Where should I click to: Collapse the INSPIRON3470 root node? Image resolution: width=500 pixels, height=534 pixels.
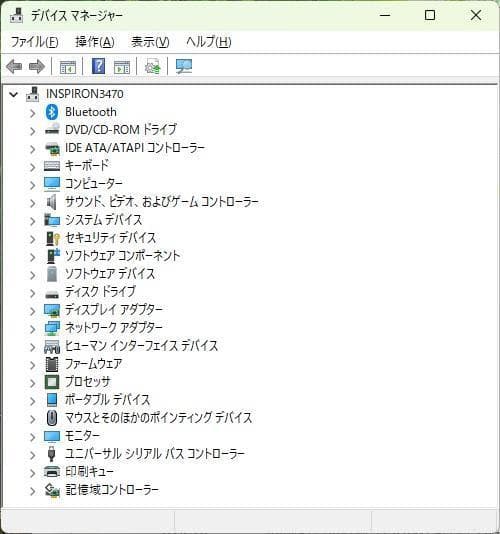[14, 94]
